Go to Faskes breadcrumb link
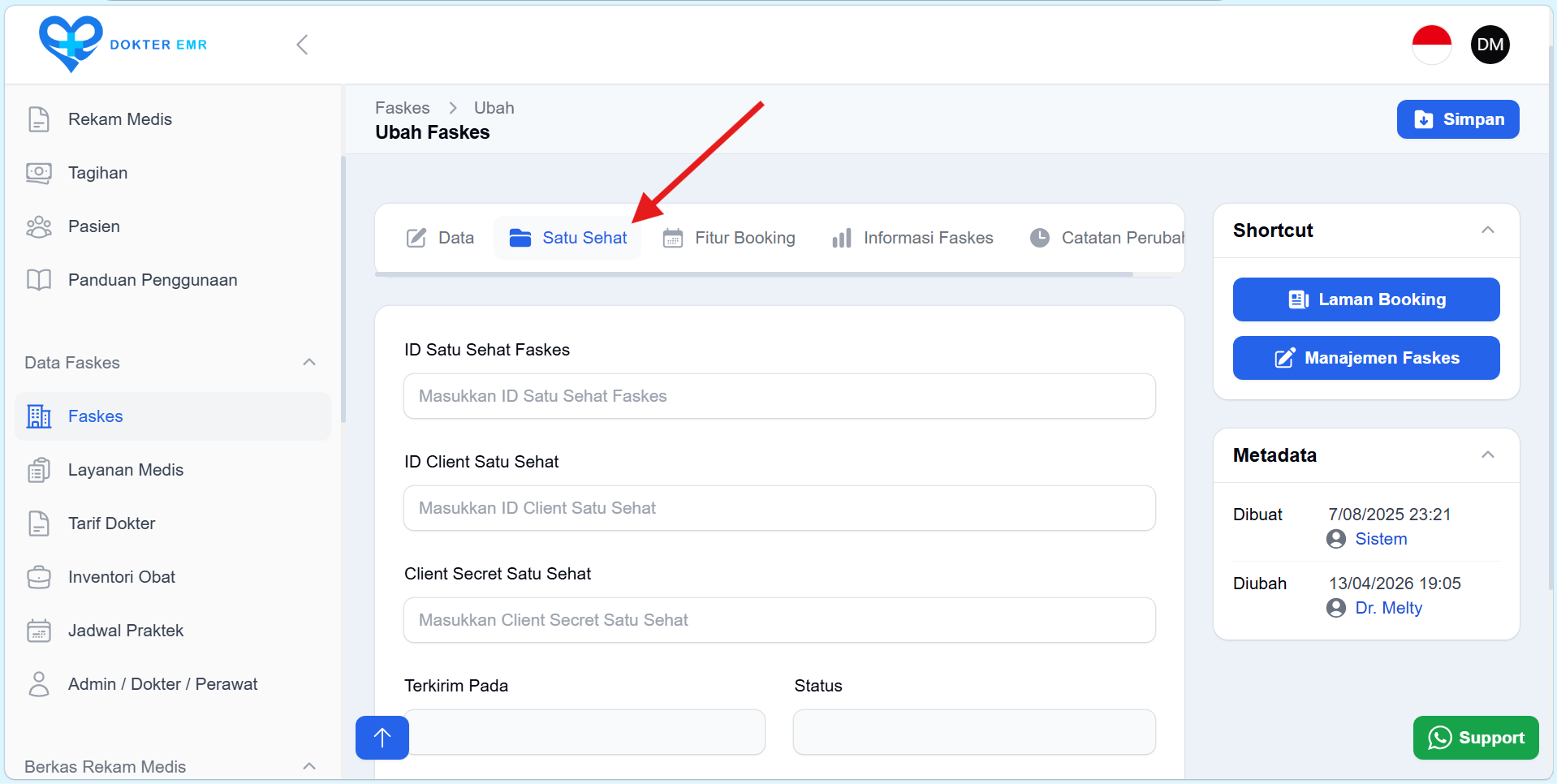The image size is (1557, 784). [x=403, y=108]
